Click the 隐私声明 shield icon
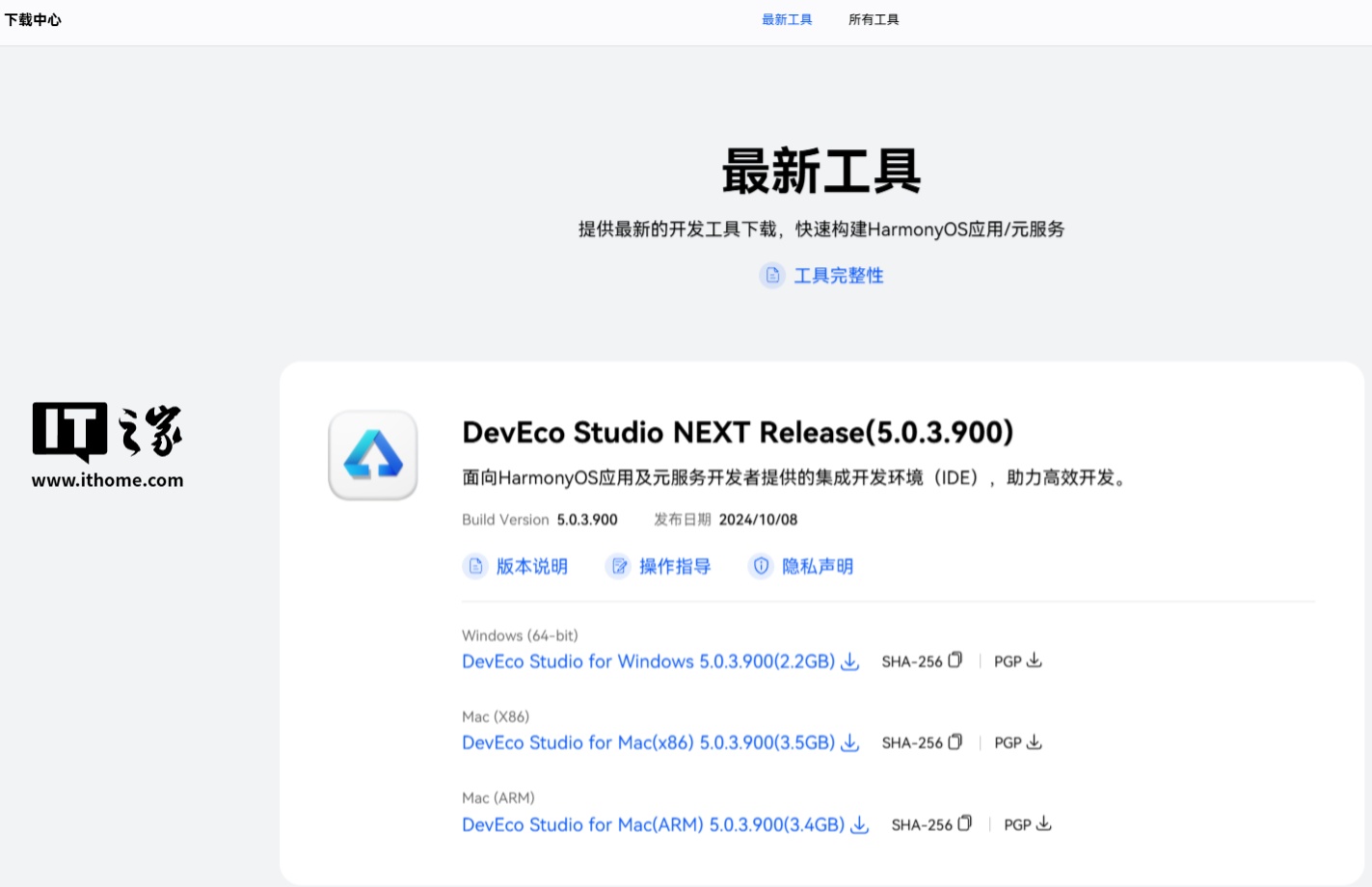 coord(761,566)
